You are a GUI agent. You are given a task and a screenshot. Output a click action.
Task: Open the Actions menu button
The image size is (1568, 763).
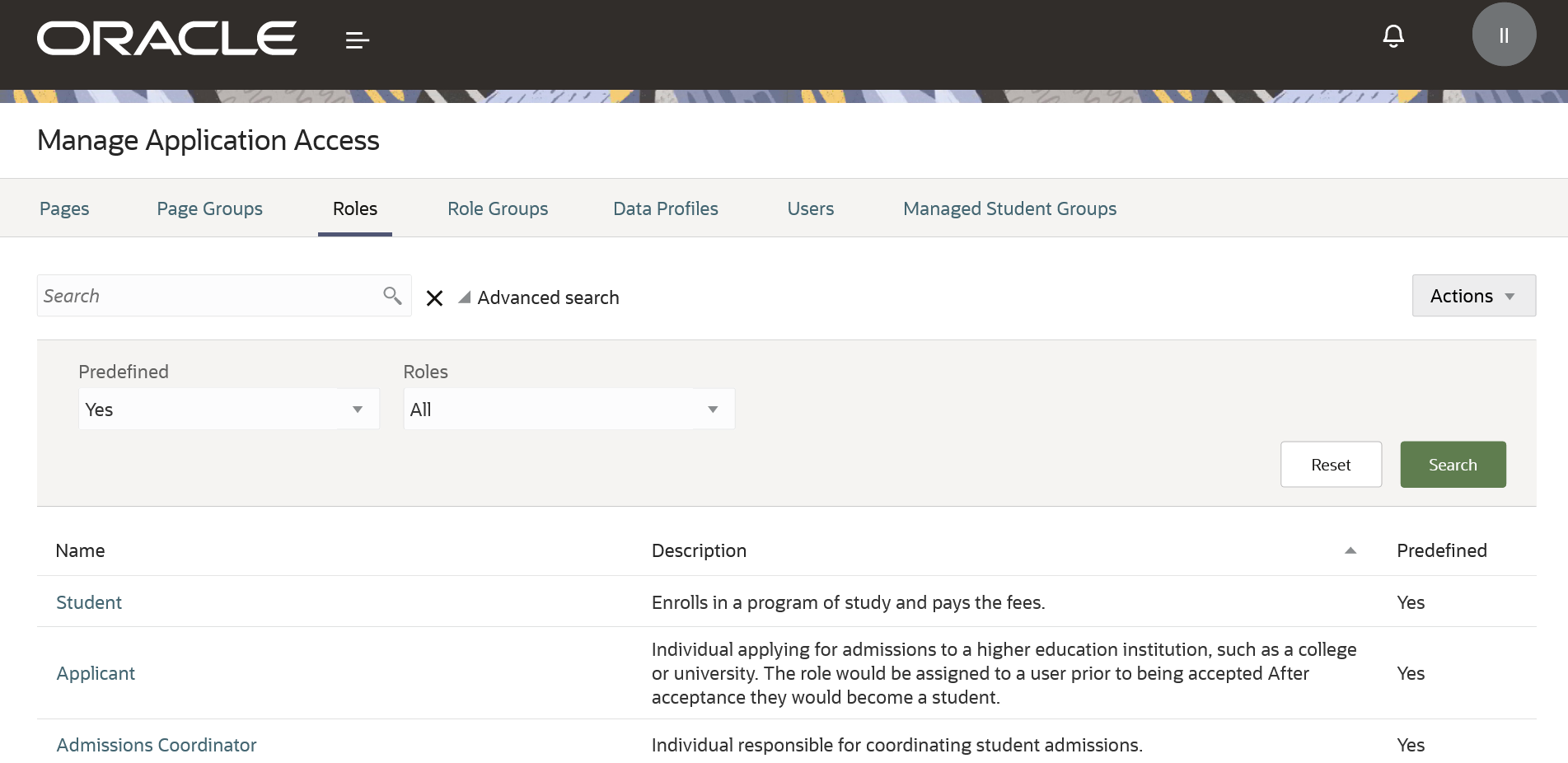[1473, 296]
